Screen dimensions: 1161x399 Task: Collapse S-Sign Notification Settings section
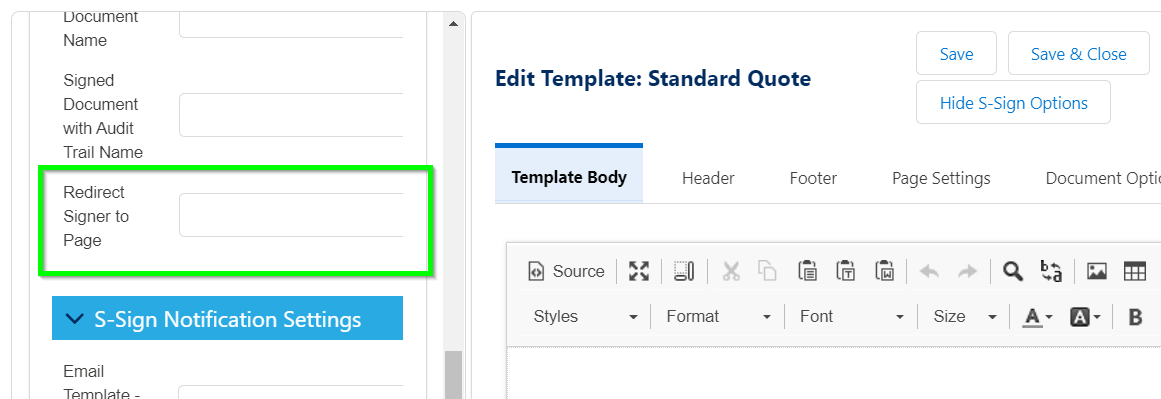point(227,318)
